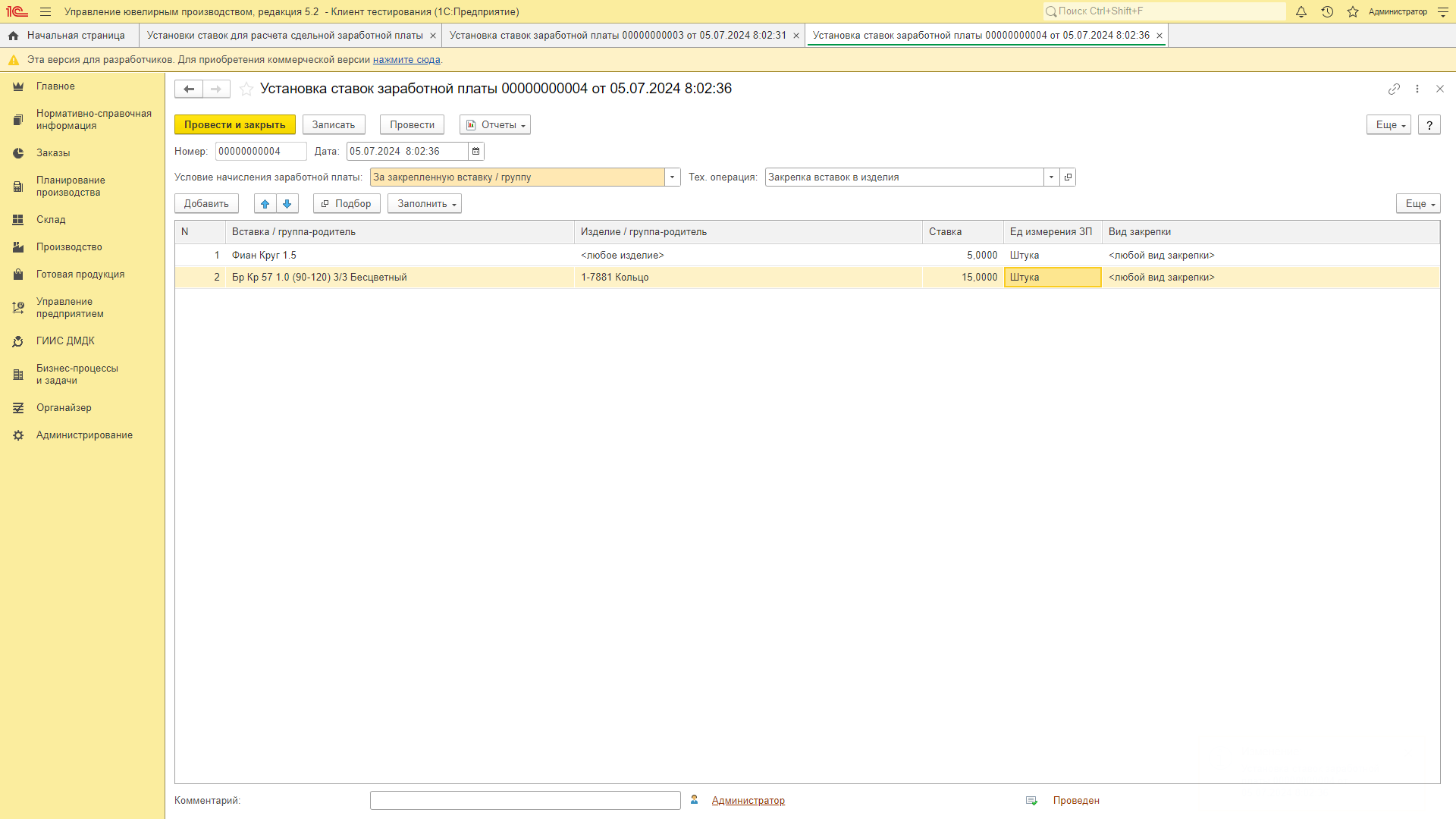Image resolution: width=1456 pixels, height=819 pixels.
Task: Open help question mark button
Action: click(x=1429, y=125)
